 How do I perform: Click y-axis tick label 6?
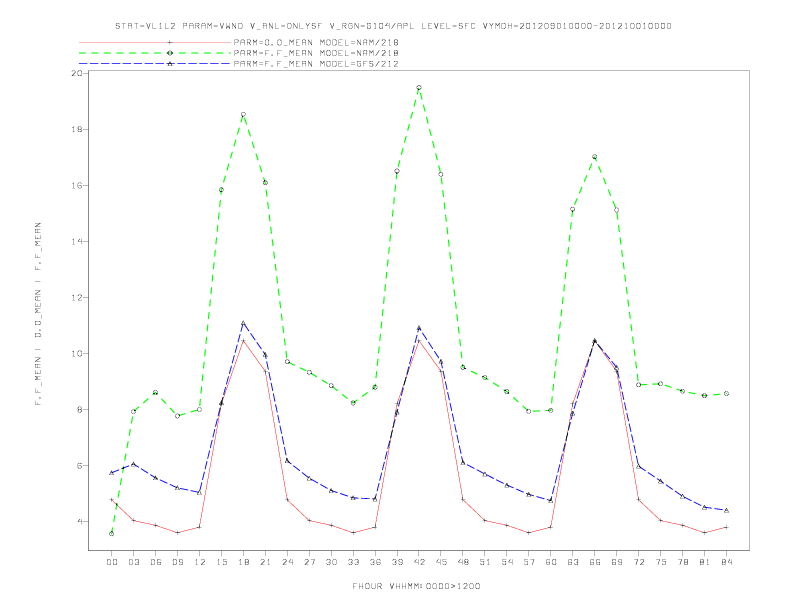80,466
